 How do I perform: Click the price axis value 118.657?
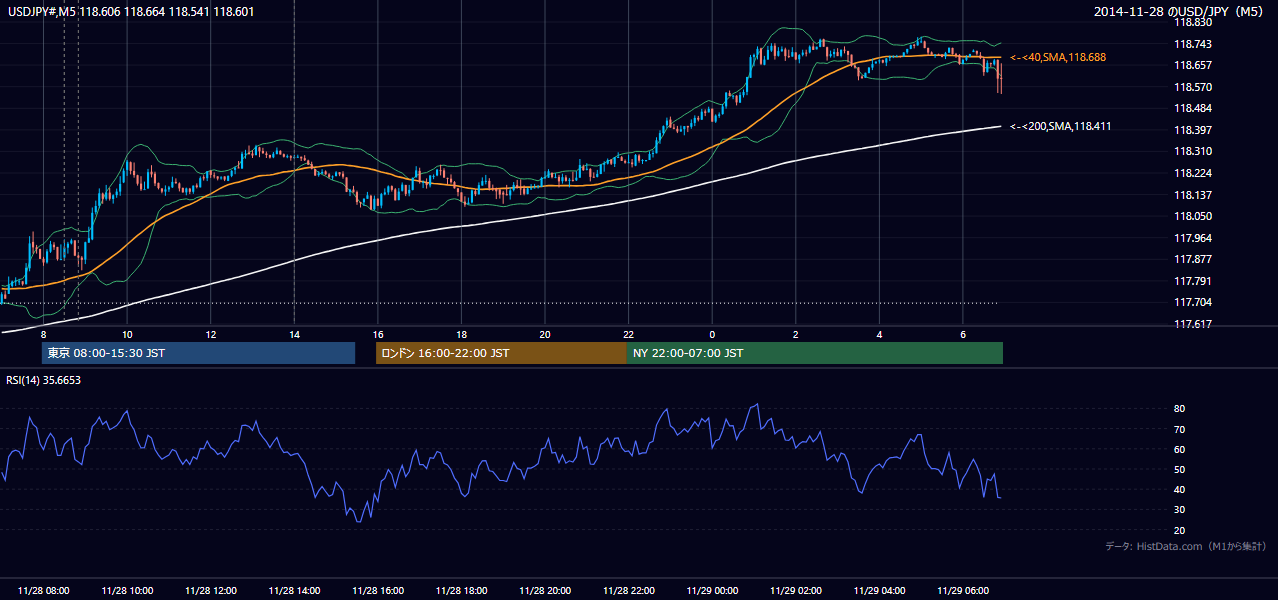point(1191,65)
